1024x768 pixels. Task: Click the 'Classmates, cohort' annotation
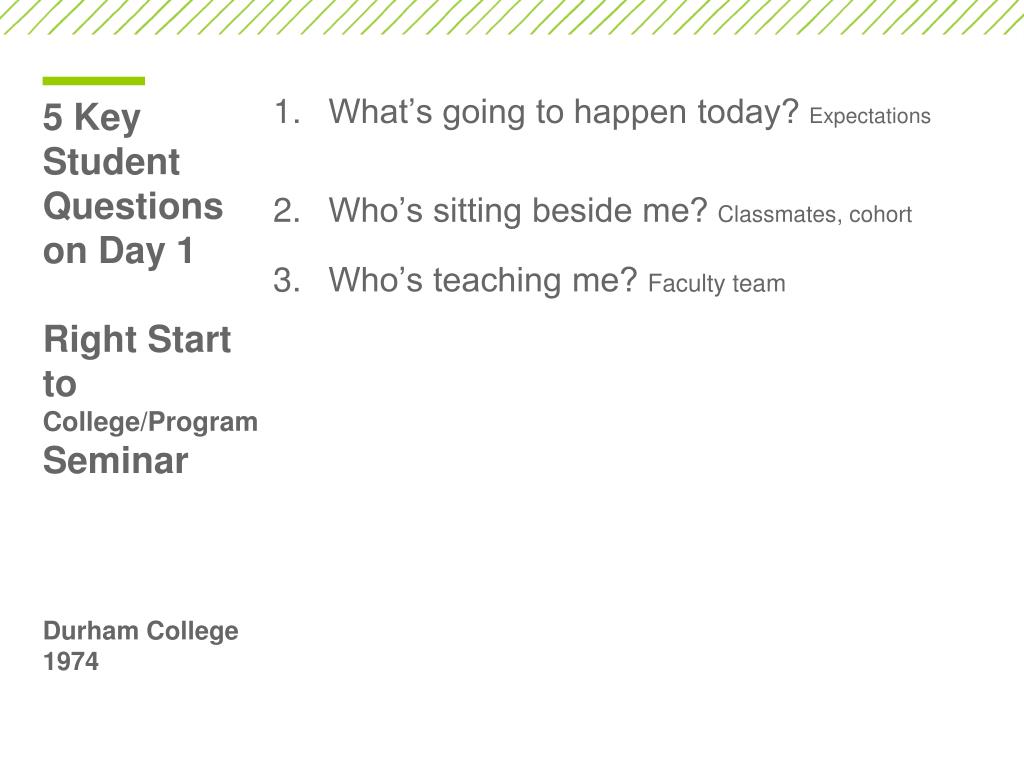coord(814,215)
